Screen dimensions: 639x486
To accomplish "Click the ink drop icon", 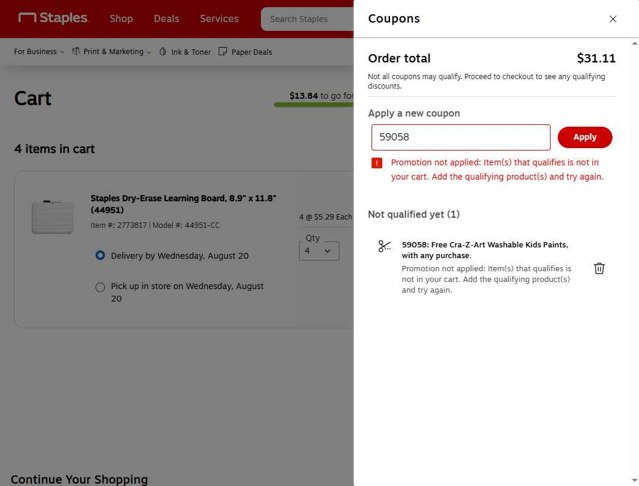I will pyautogui.click(x=163, y=51).
